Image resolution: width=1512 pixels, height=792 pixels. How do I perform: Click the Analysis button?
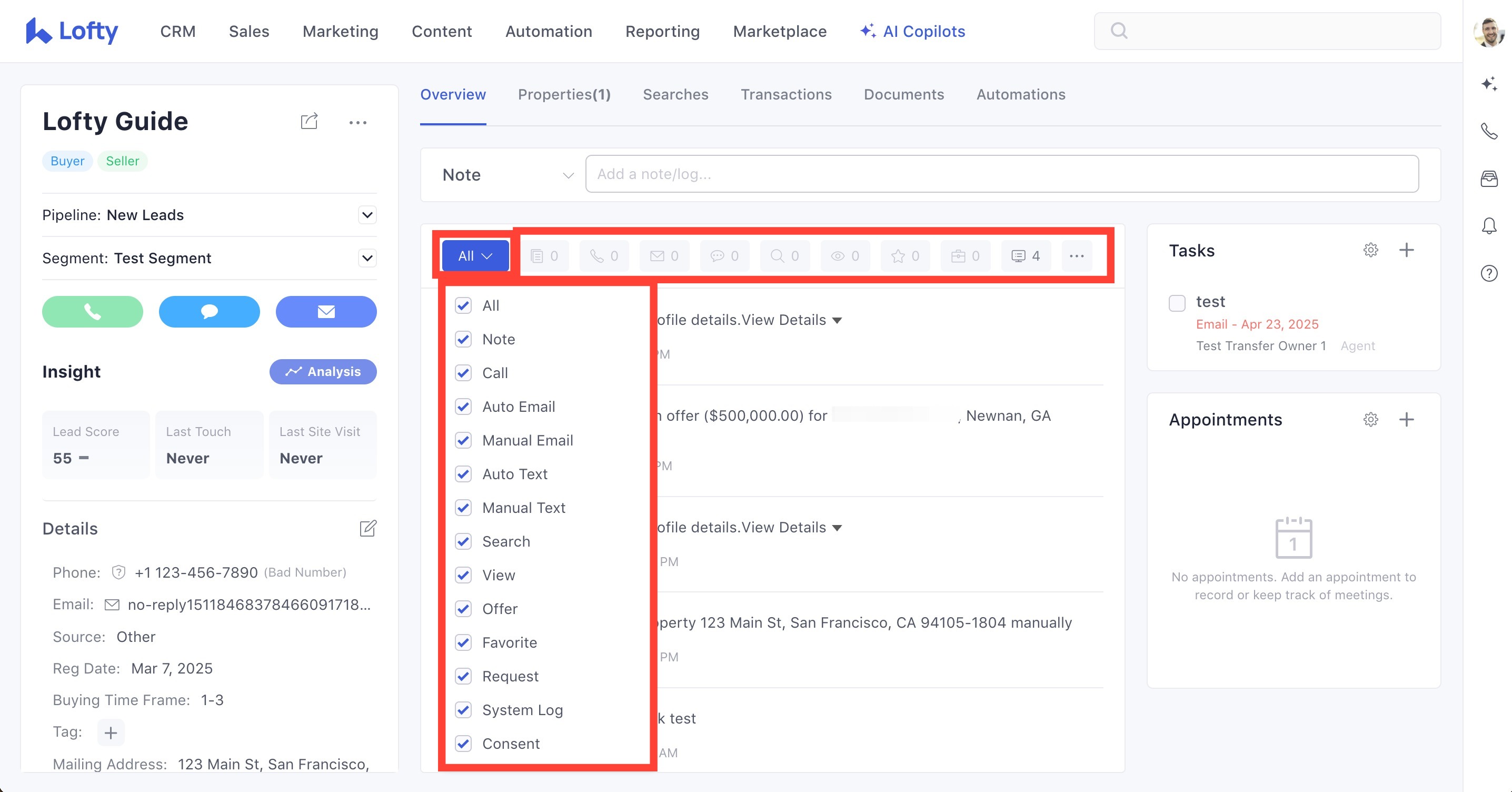[323, 372]
